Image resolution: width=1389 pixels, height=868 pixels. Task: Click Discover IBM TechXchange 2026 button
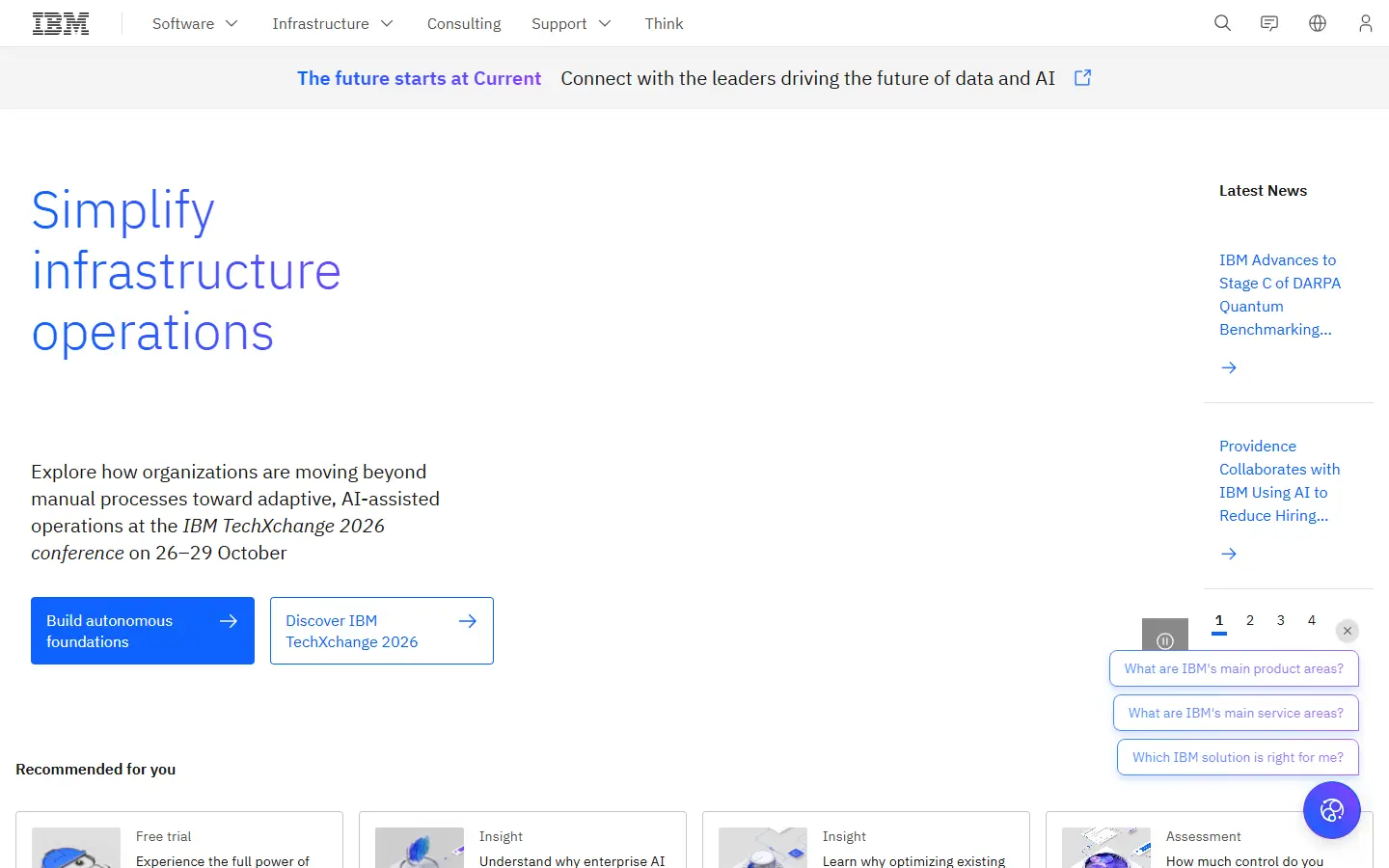382,631
